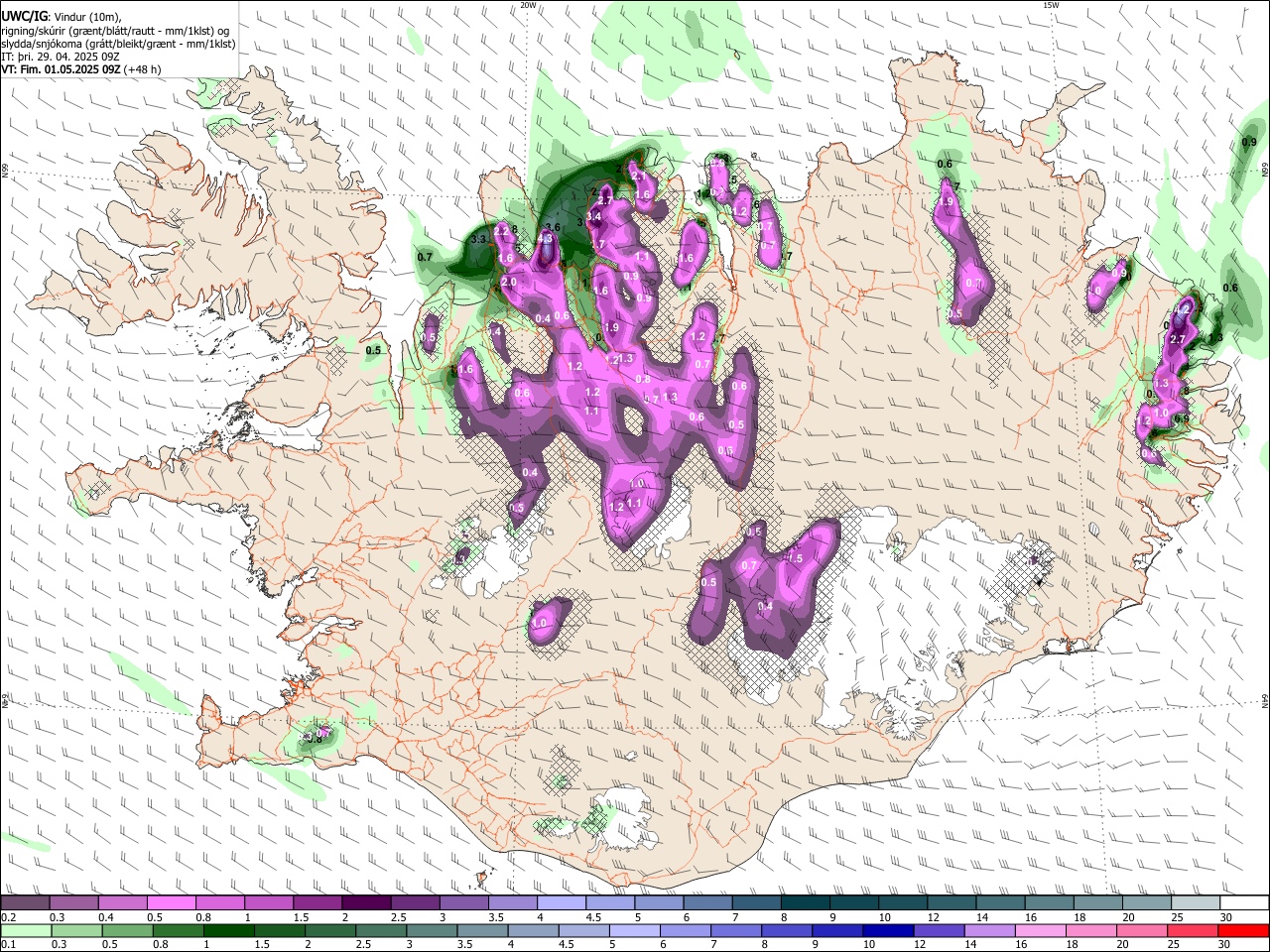Select the light gray 25 swatch in upper scale
Image resolution: width=1270 pixels, height=952 pixels.
pos(1195,903)
